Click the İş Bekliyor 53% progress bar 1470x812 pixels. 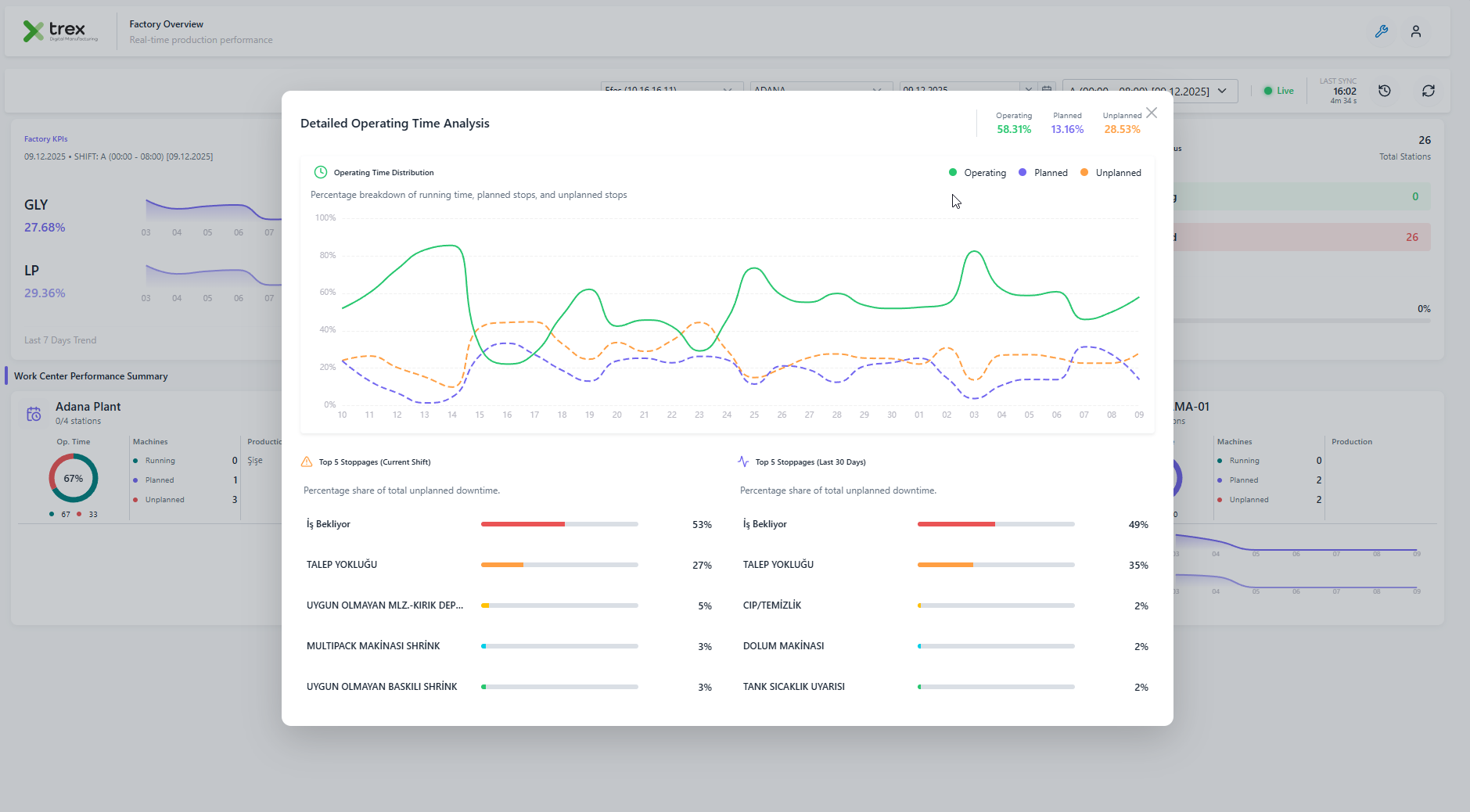(x=559, y=524)
